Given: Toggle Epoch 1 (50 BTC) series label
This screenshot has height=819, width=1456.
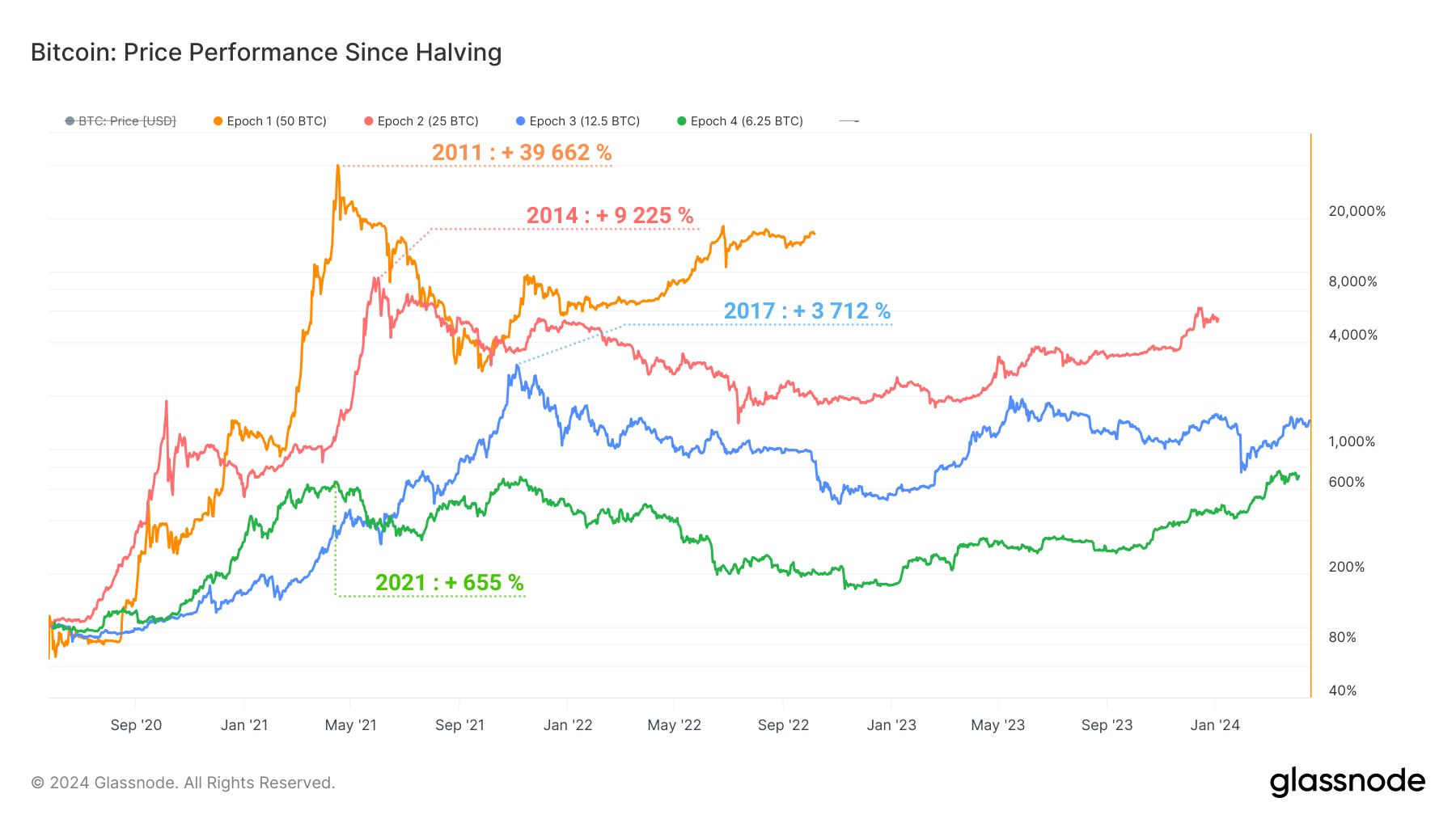Looking at the screenshot, I should coord(277,121).
